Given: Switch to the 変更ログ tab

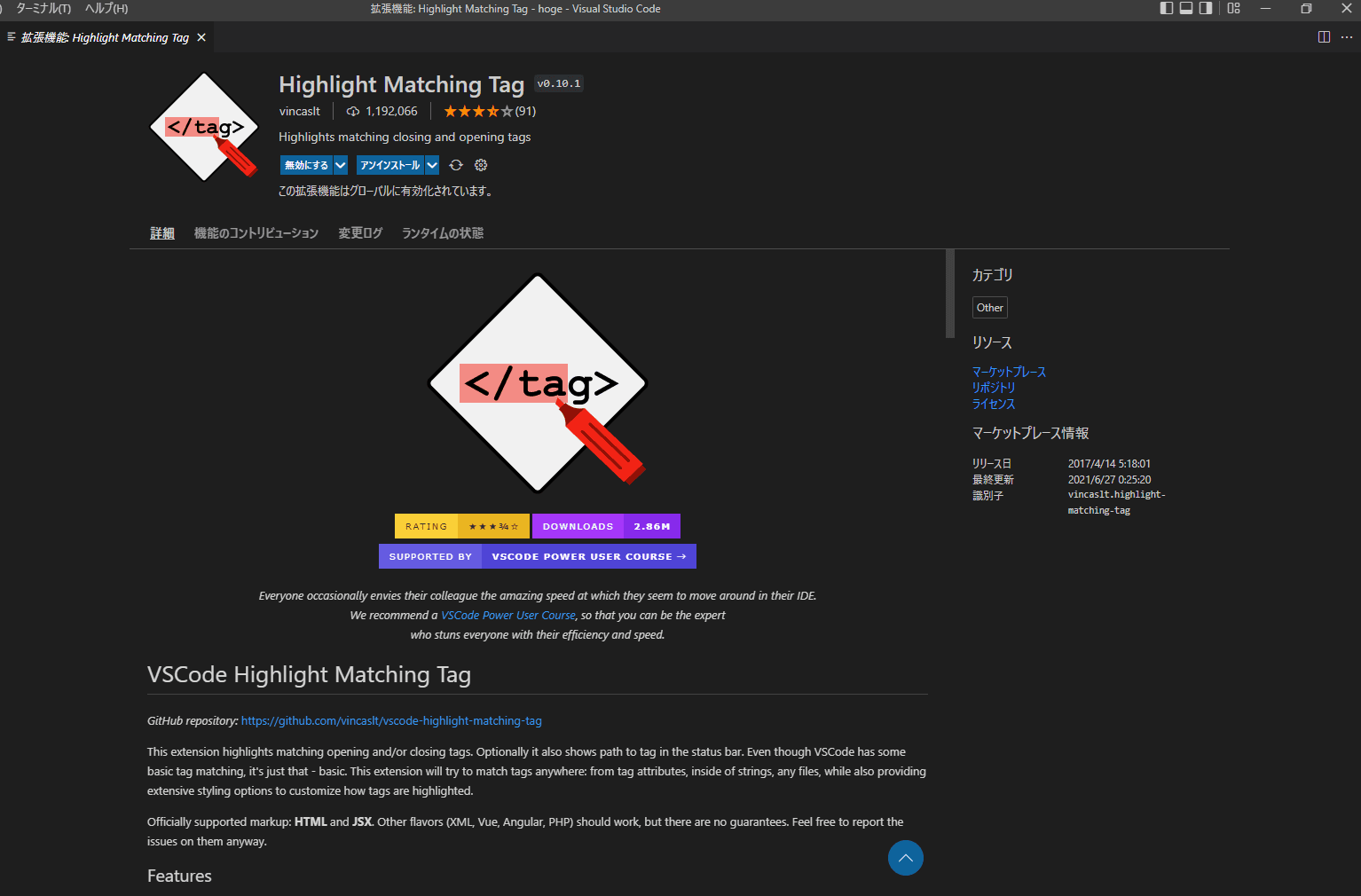Looking at the screenshot, I should pyautogui.click(x=360, y=233).
